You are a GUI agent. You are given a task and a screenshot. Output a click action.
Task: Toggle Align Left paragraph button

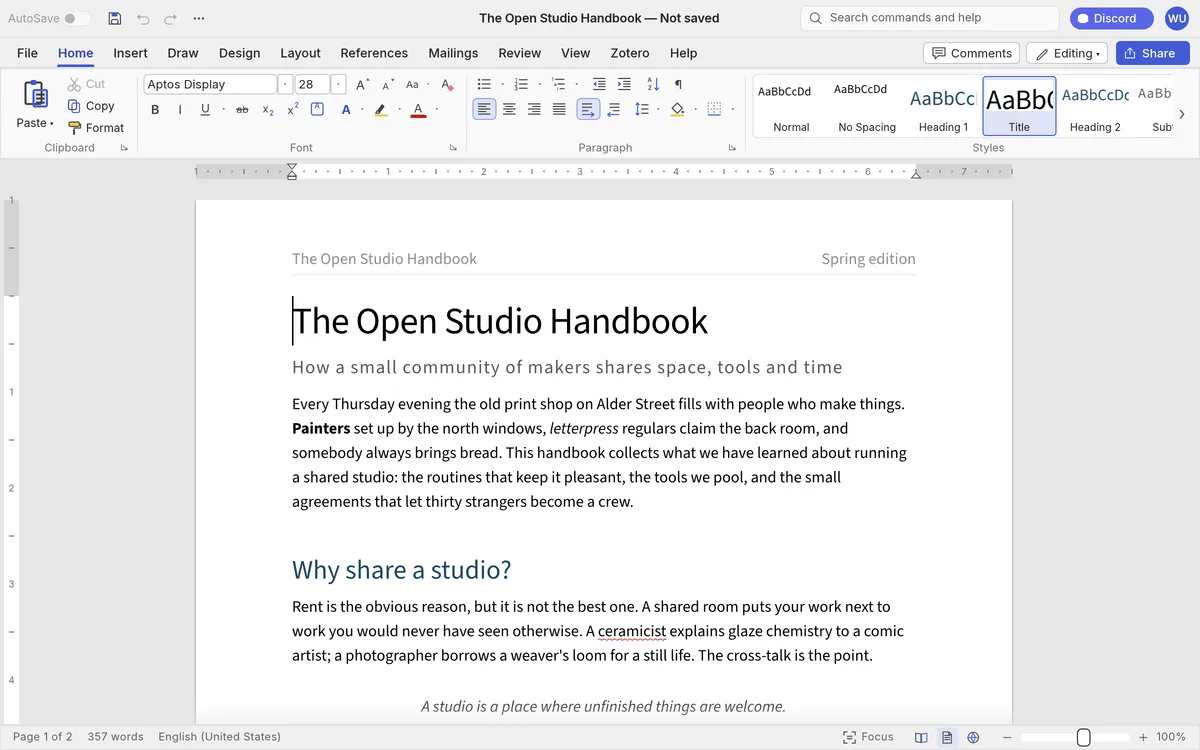[x=484, y=110]
